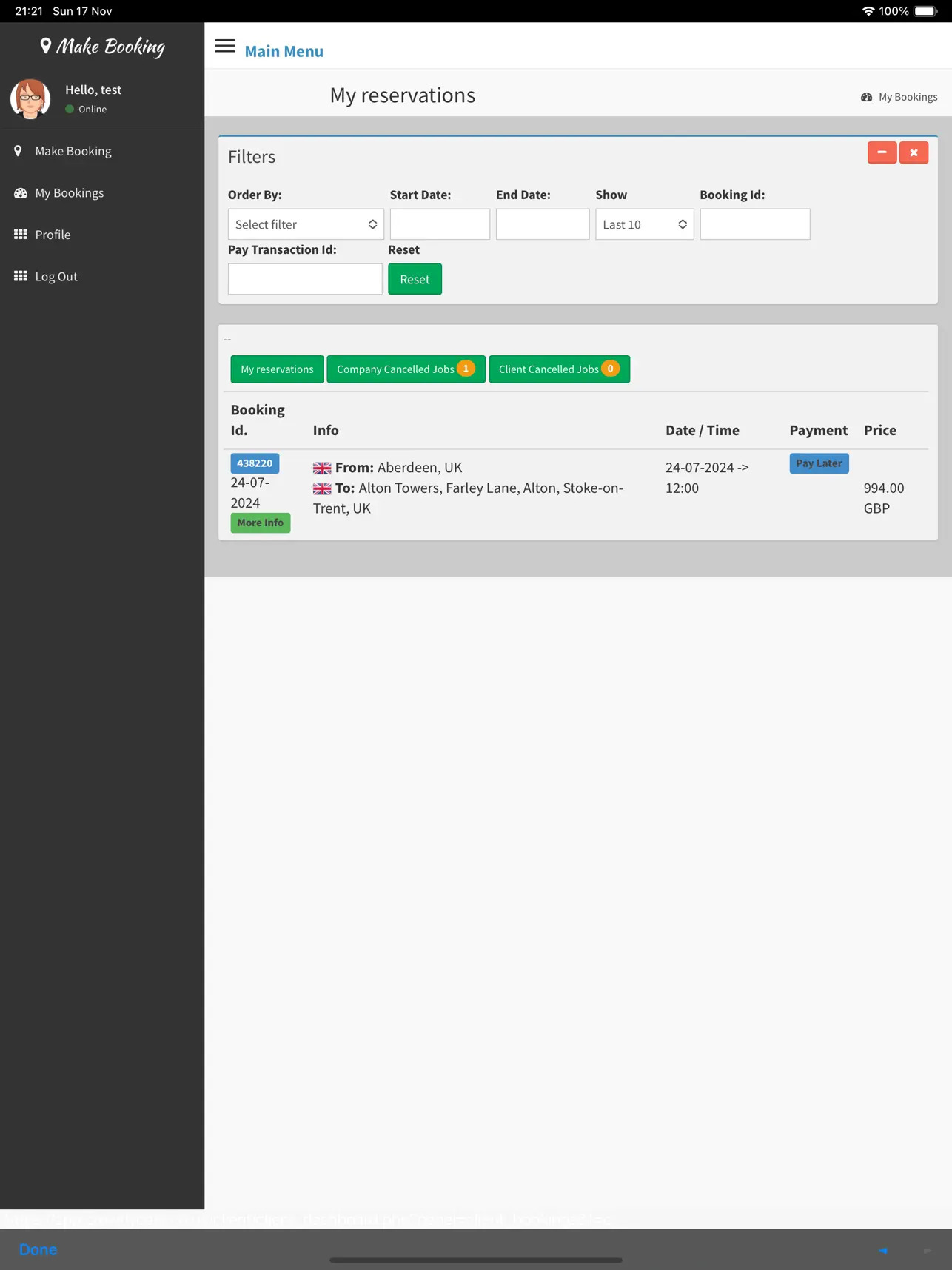
Task: Click the Date / Time column header
Action: (x=703, y=430)
